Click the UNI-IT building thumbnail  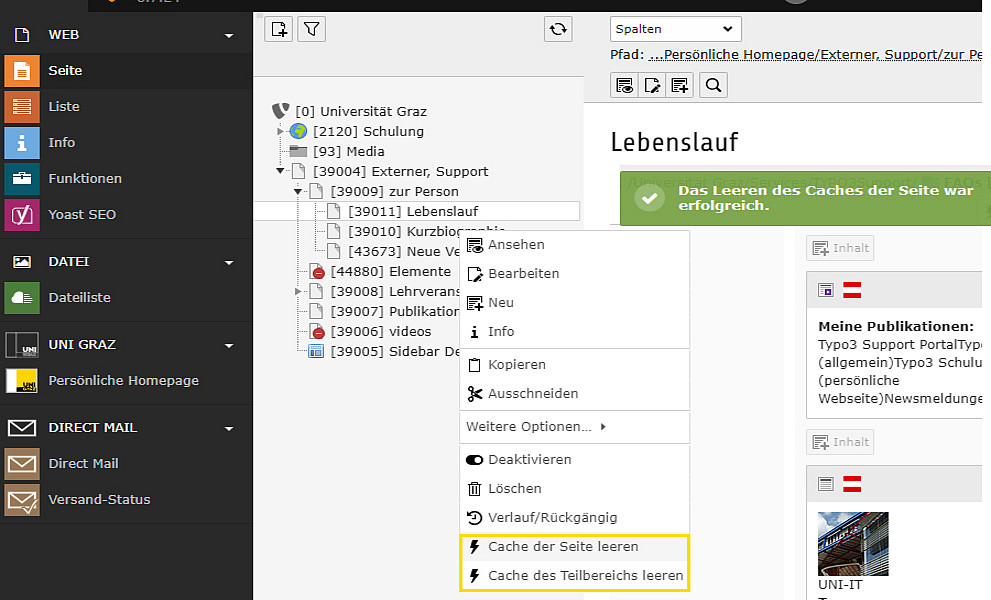point(853,544)
